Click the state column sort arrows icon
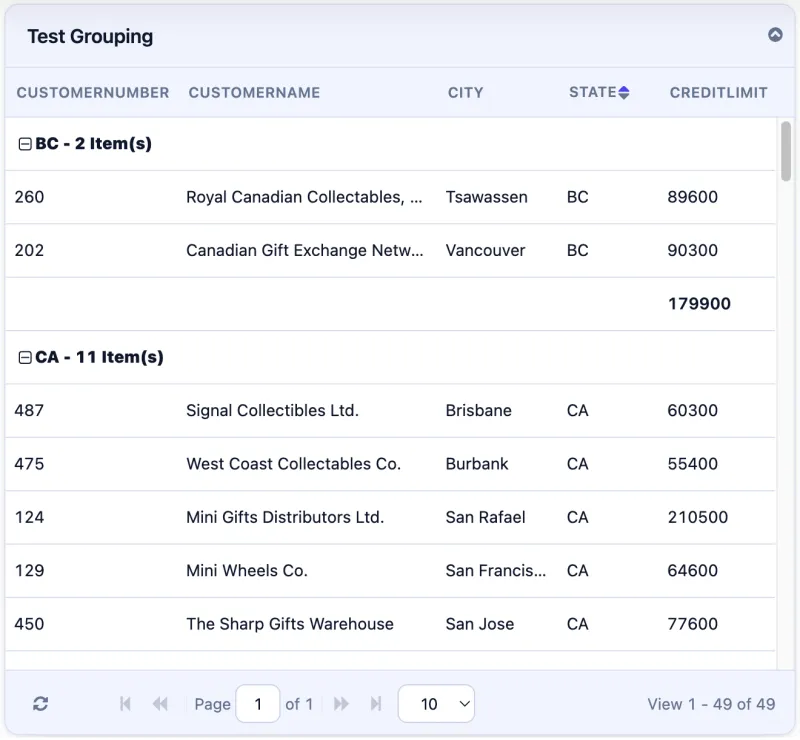 (x=623, y=92)
